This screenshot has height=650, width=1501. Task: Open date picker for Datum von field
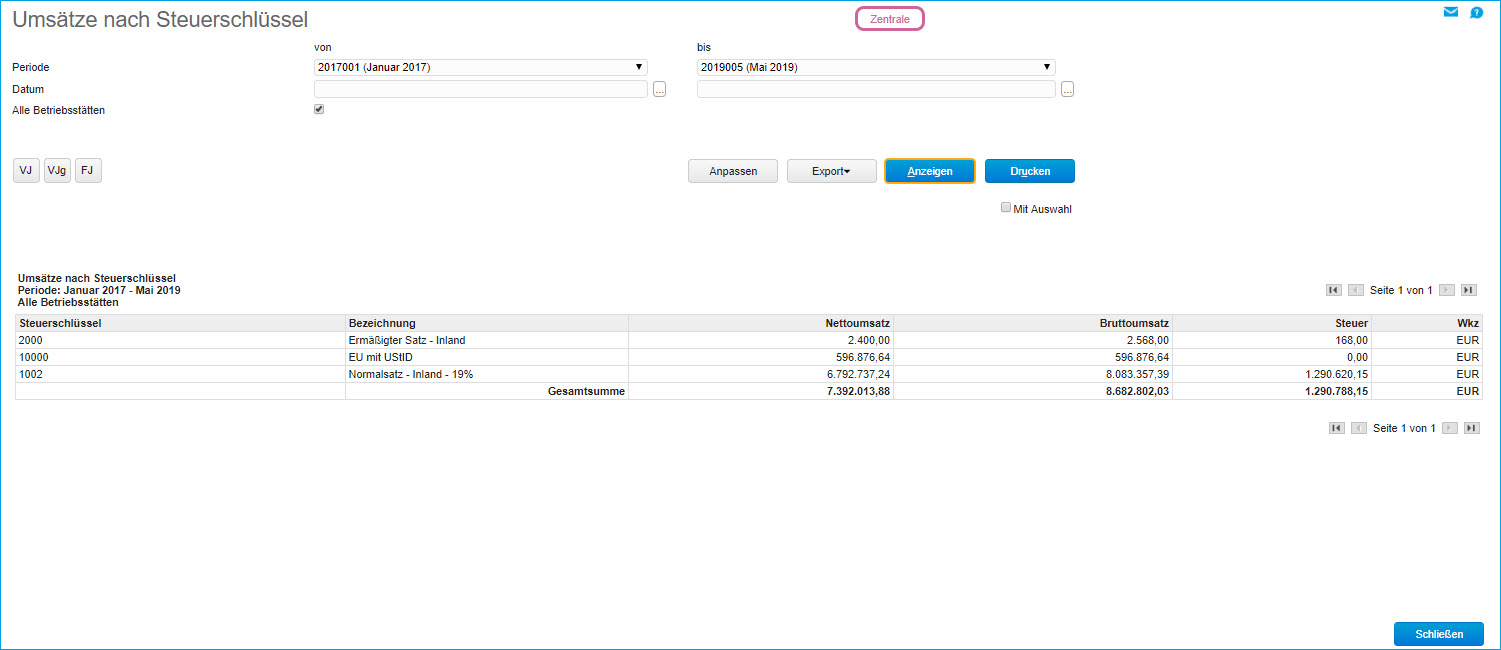coord(659,89)
